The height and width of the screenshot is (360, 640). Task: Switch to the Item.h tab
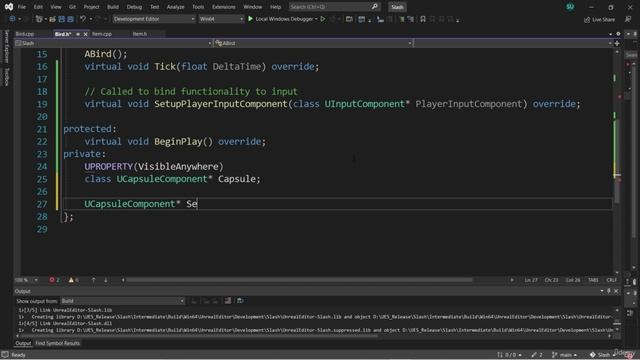coord(140,34)
